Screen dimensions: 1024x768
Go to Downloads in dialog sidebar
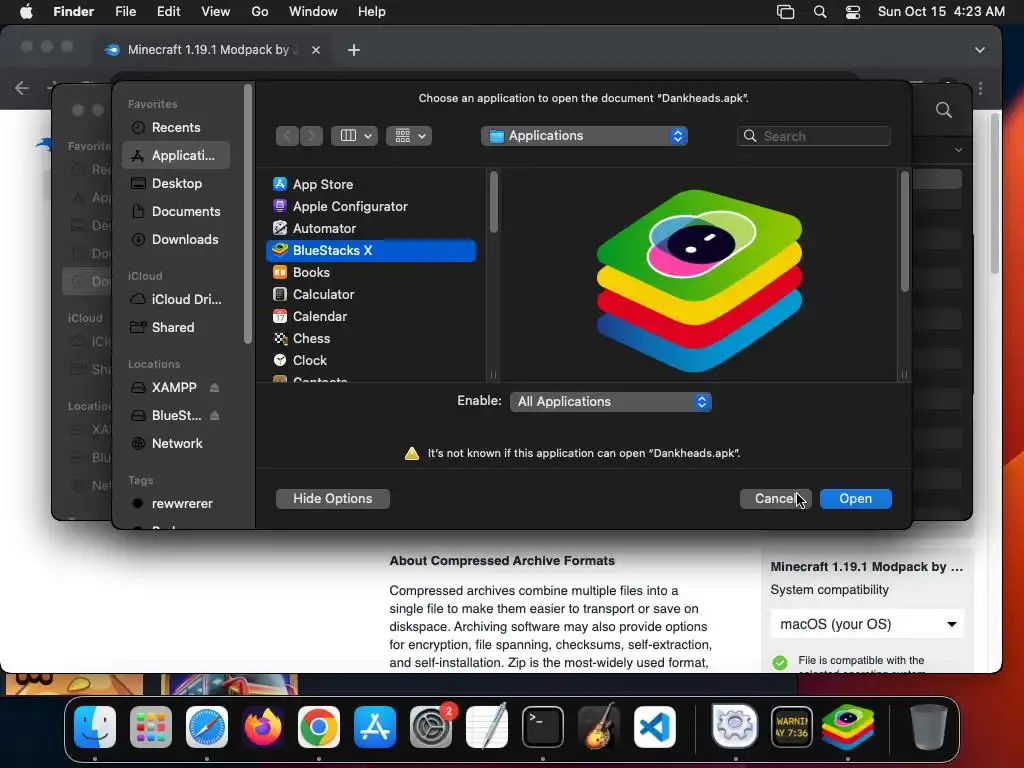176,240
